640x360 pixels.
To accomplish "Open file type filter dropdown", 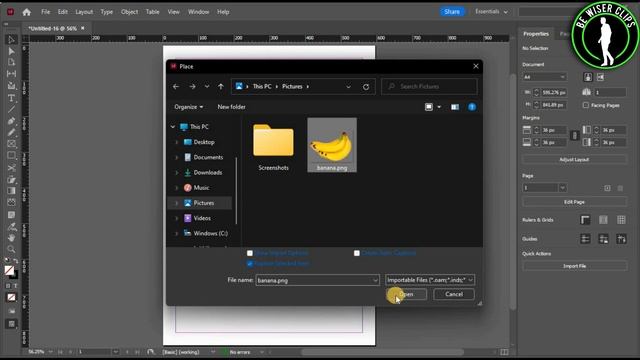I will 430,280.
